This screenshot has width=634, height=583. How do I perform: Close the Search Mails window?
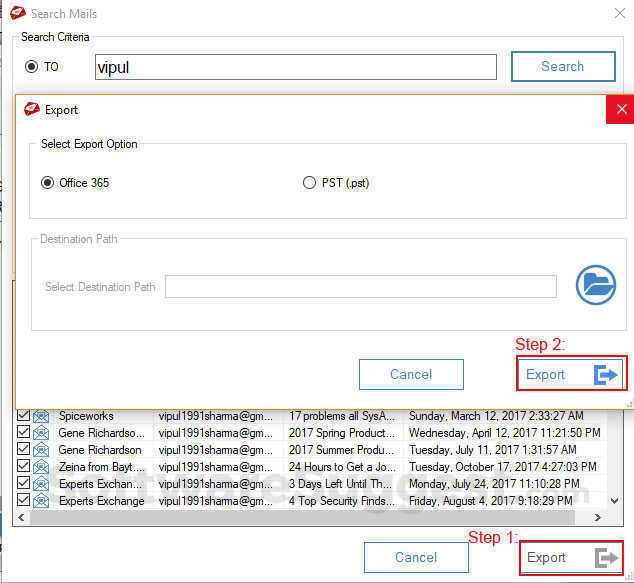click(619, 13)
